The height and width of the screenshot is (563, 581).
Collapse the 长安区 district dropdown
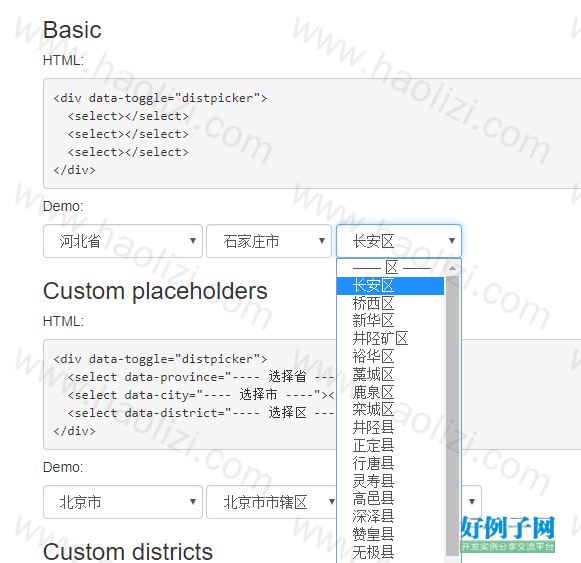[x=399, y=241]
